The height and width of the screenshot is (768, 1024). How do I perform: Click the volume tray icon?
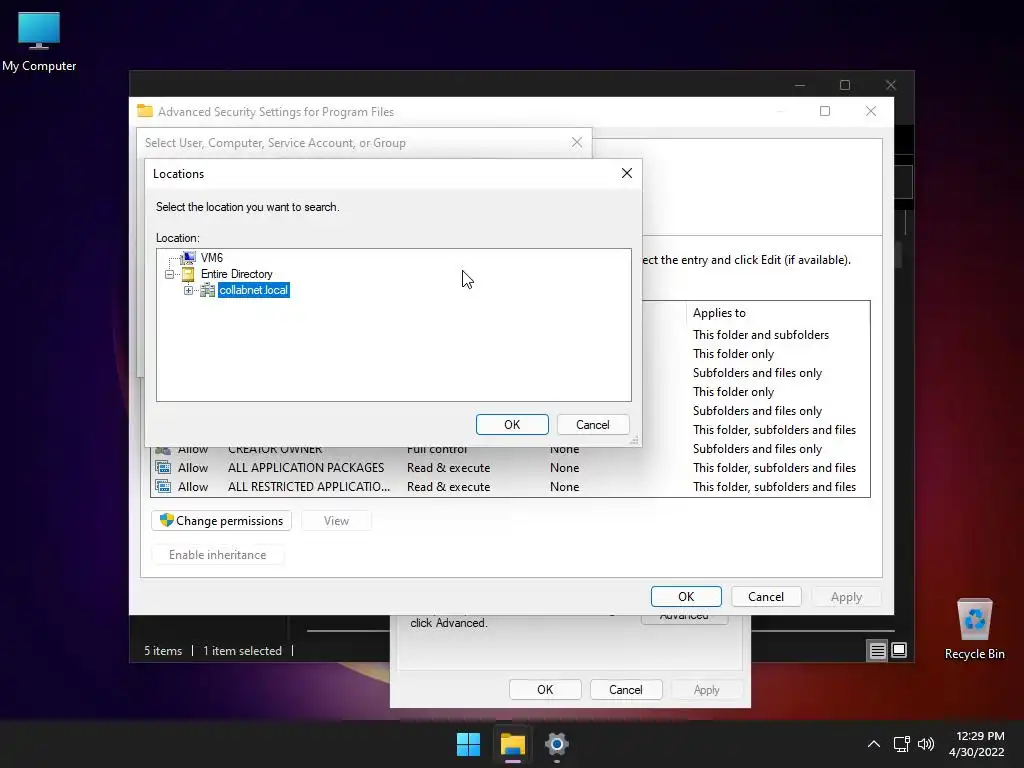[x=925, y=744]
